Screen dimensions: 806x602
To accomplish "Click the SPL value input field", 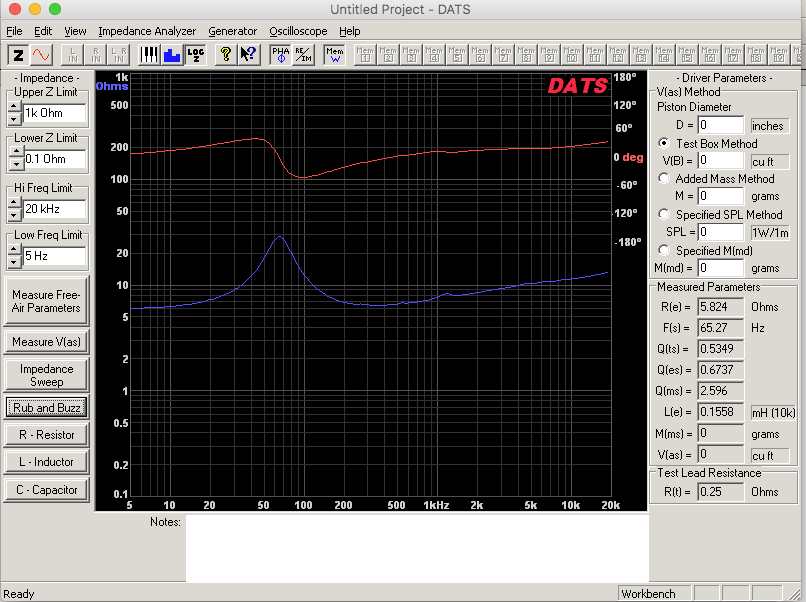I will tap(720, 232).
